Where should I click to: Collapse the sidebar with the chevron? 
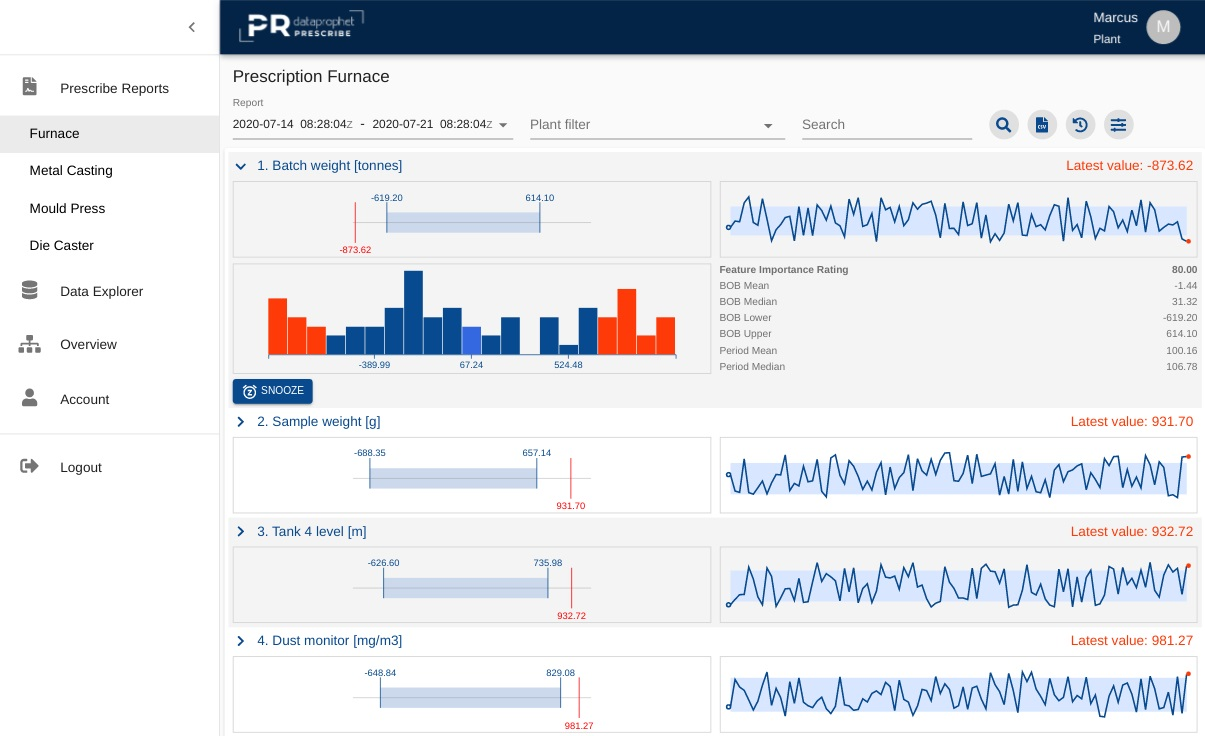(192, 27)
